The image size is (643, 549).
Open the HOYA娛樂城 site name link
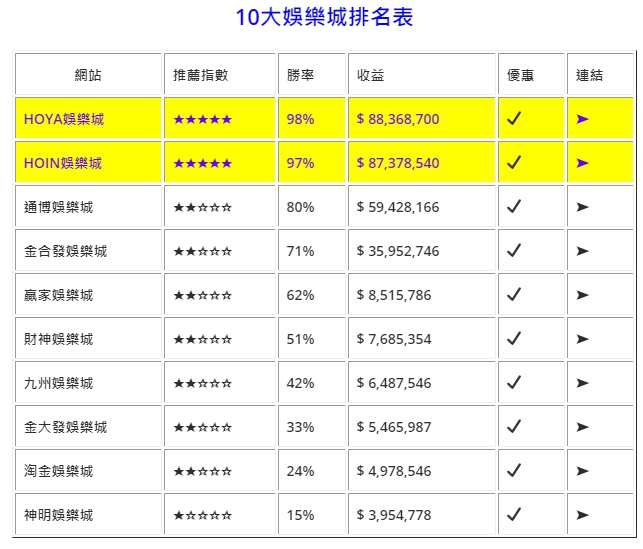[64, 119]
